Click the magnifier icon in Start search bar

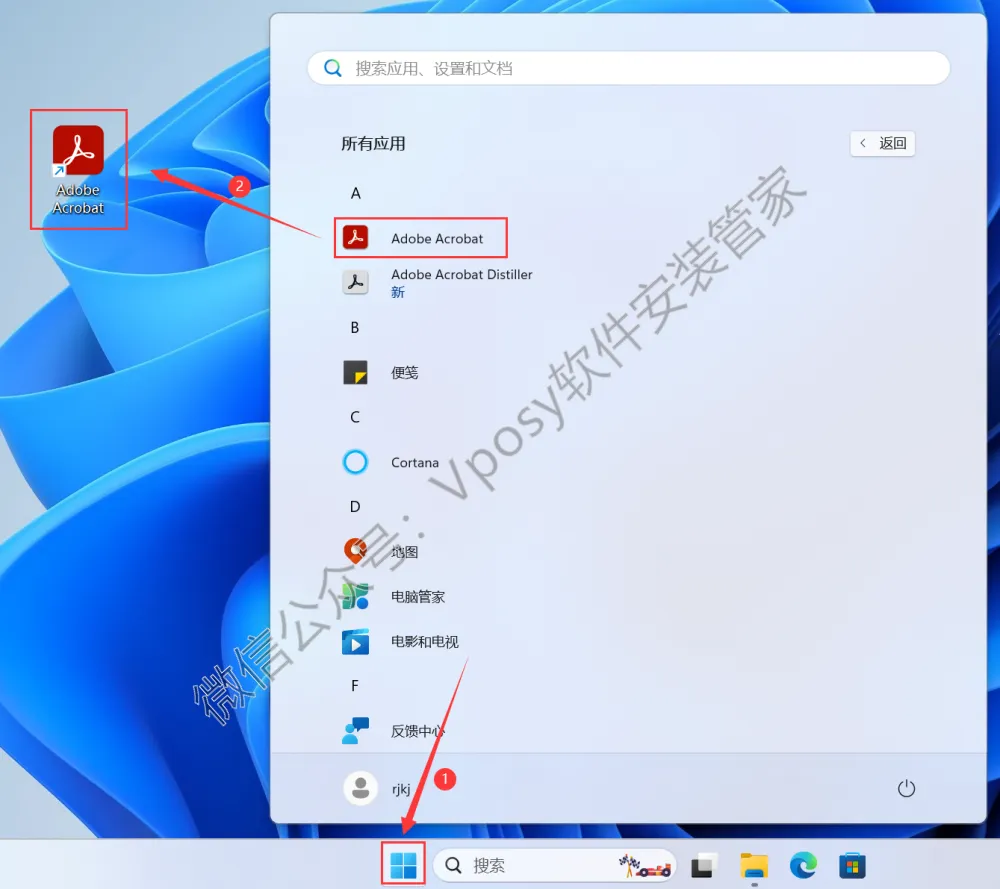[x=332, y=68]
